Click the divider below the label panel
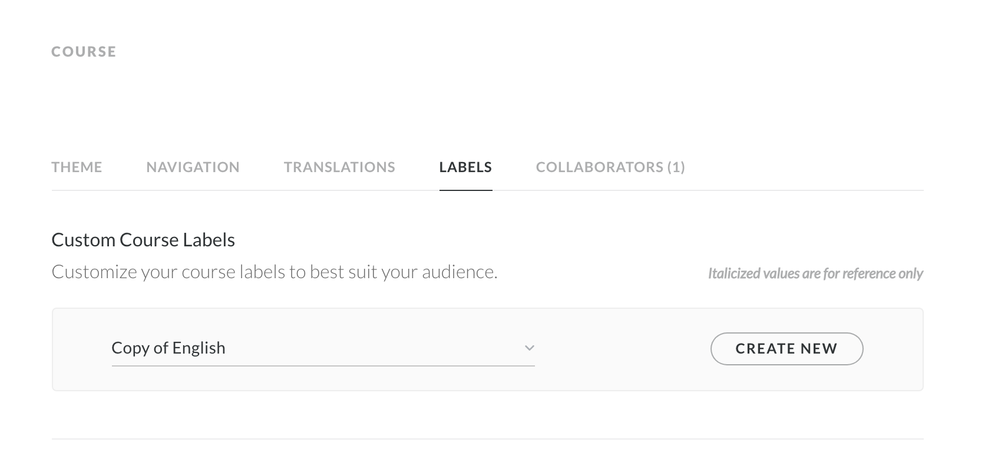The height and width of the screenshot is (455, 998). point(487,438)
